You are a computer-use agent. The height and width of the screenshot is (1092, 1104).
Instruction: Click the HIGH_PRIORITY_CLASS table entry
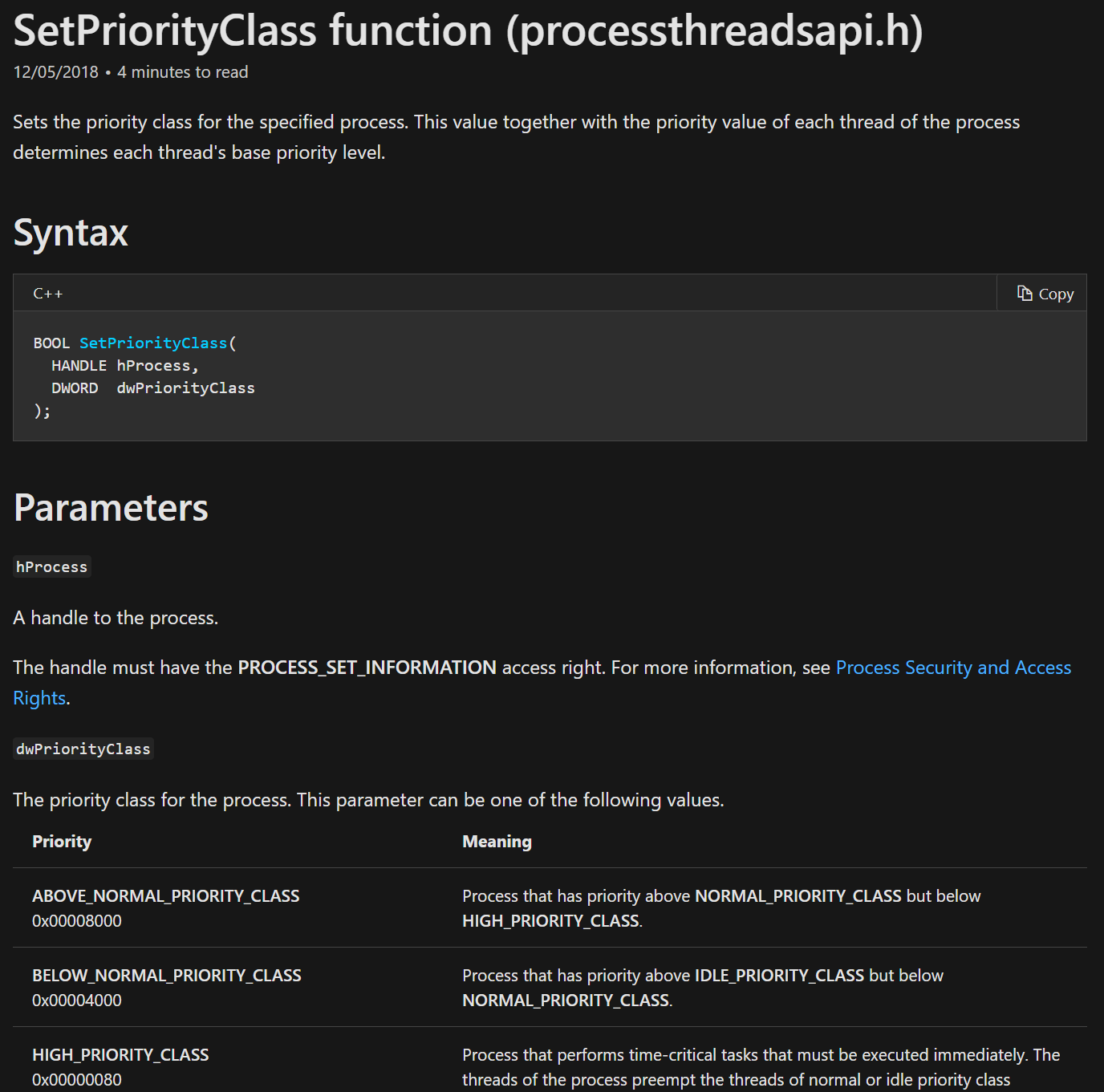tap(120, 1054)
